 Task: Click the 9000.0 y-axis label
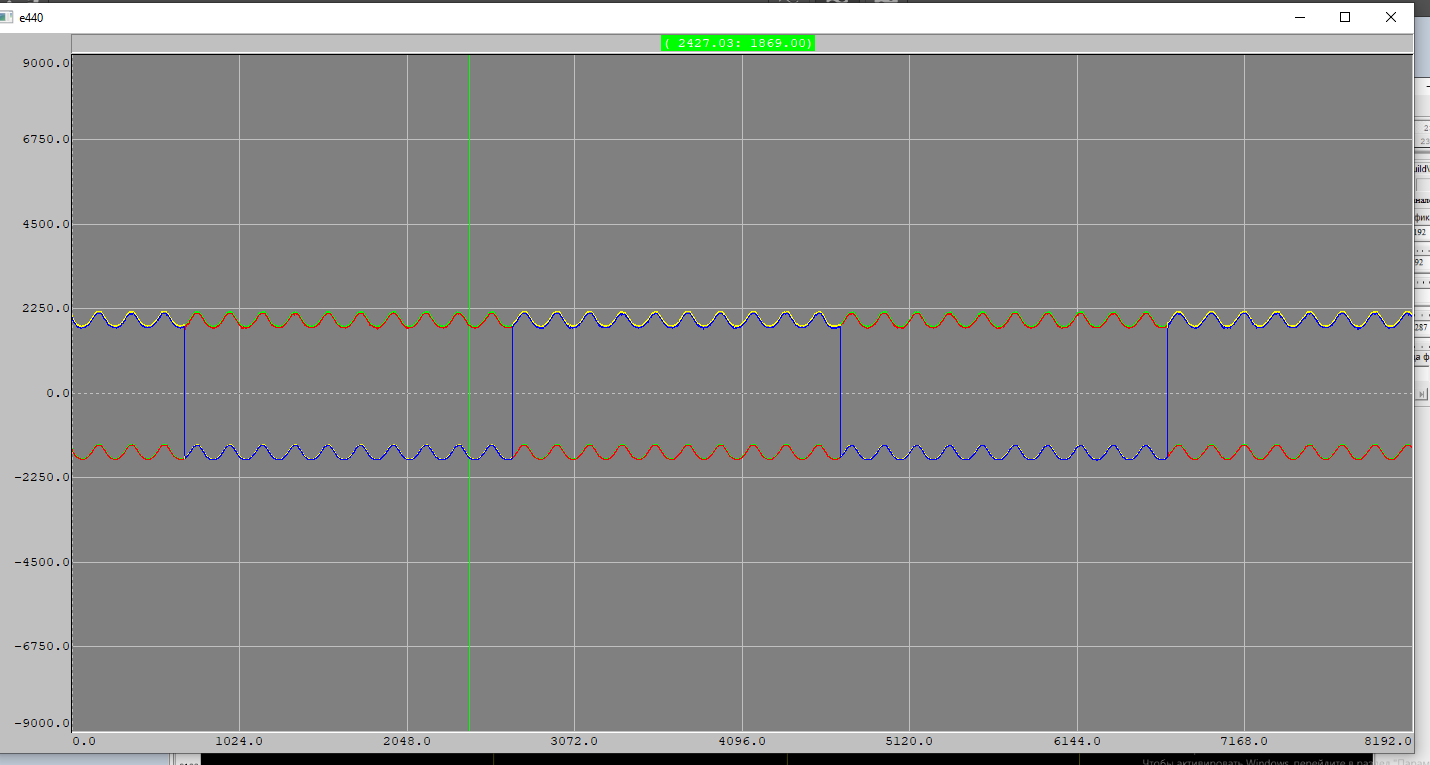(46, 62)
